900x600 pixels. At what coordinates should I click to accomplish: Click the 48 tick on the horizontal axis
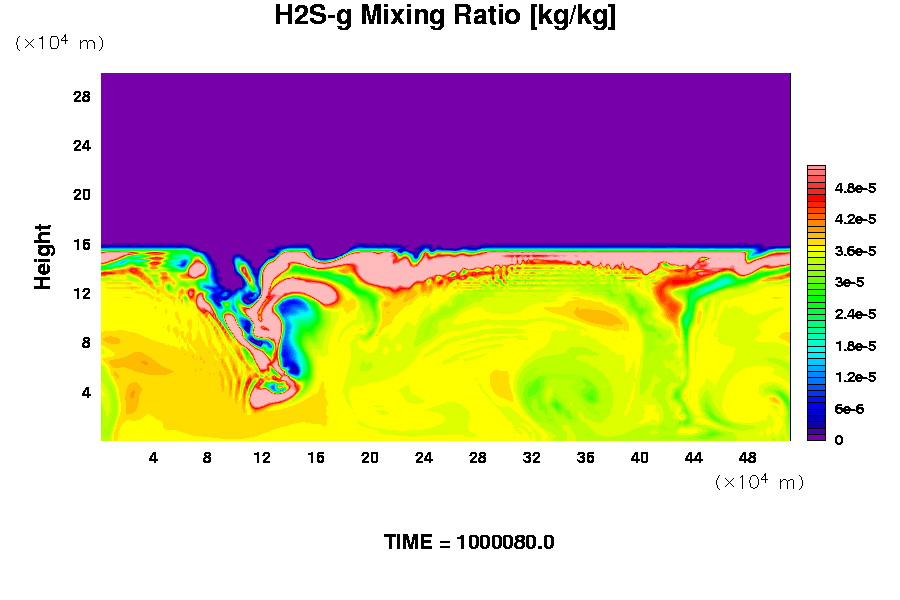[x=747, y=457]
